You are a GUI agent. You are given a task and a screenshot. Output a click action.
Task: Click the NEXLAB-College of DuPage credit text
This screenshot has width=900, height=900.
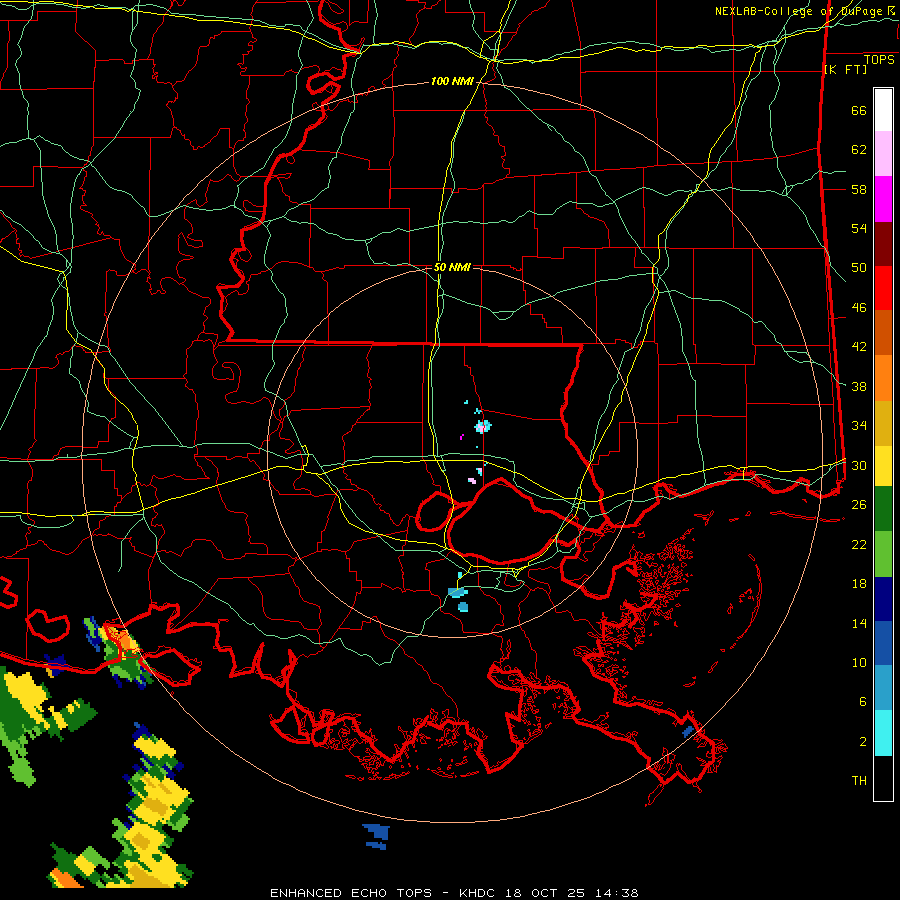point(805,11)
